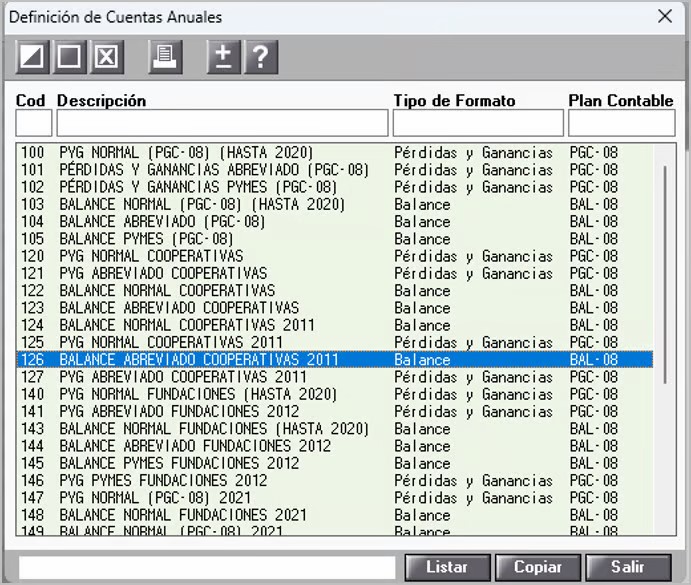Click the Listar button
Image resolution: width=691 pixels, height=585 pixels.
(447, 567)
